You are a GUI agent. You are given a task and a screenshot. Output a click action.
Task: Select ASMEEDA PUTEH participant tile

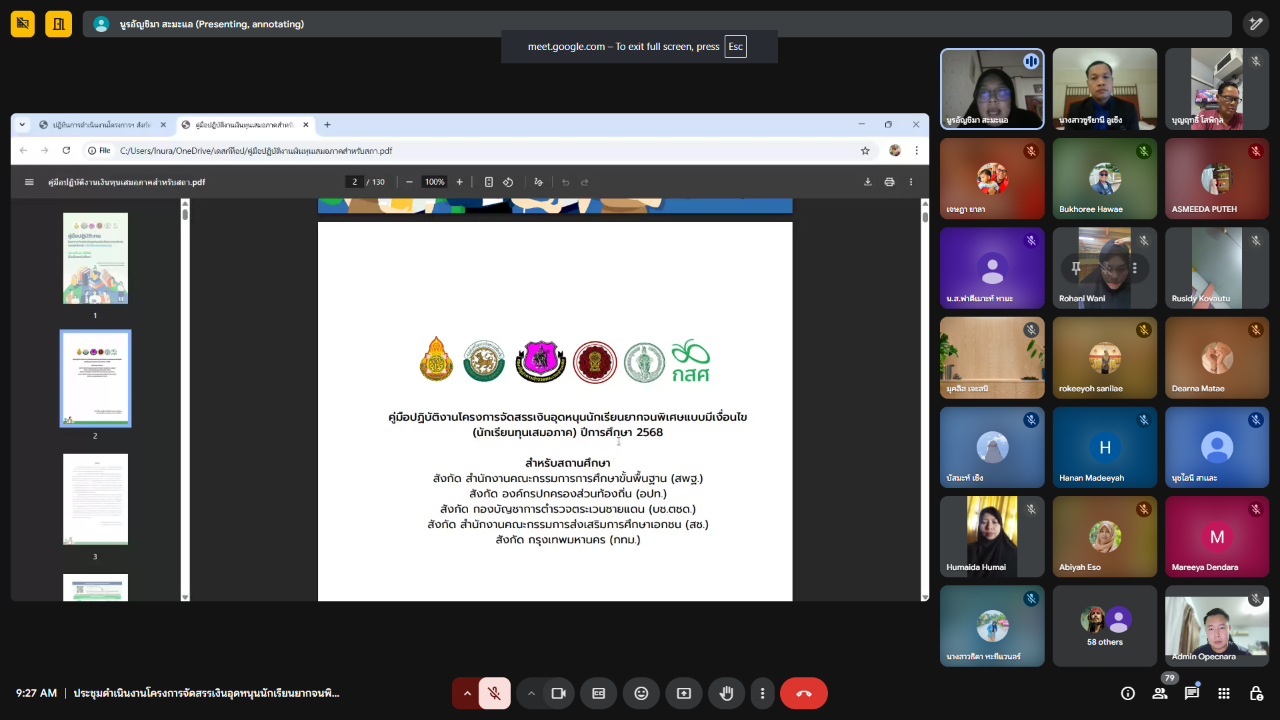point(1217,177)
